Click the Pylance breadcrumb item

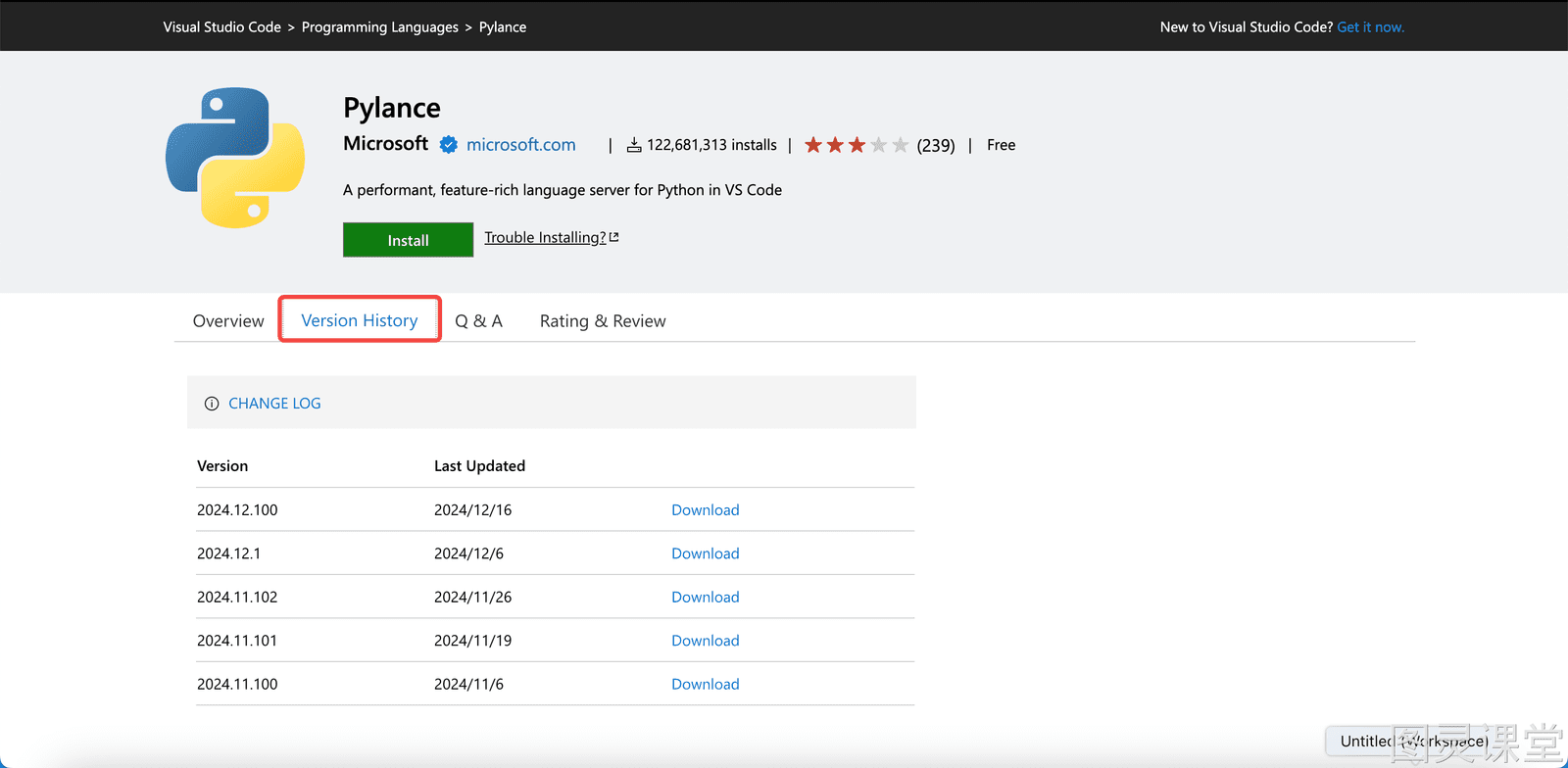pos(503,27)
